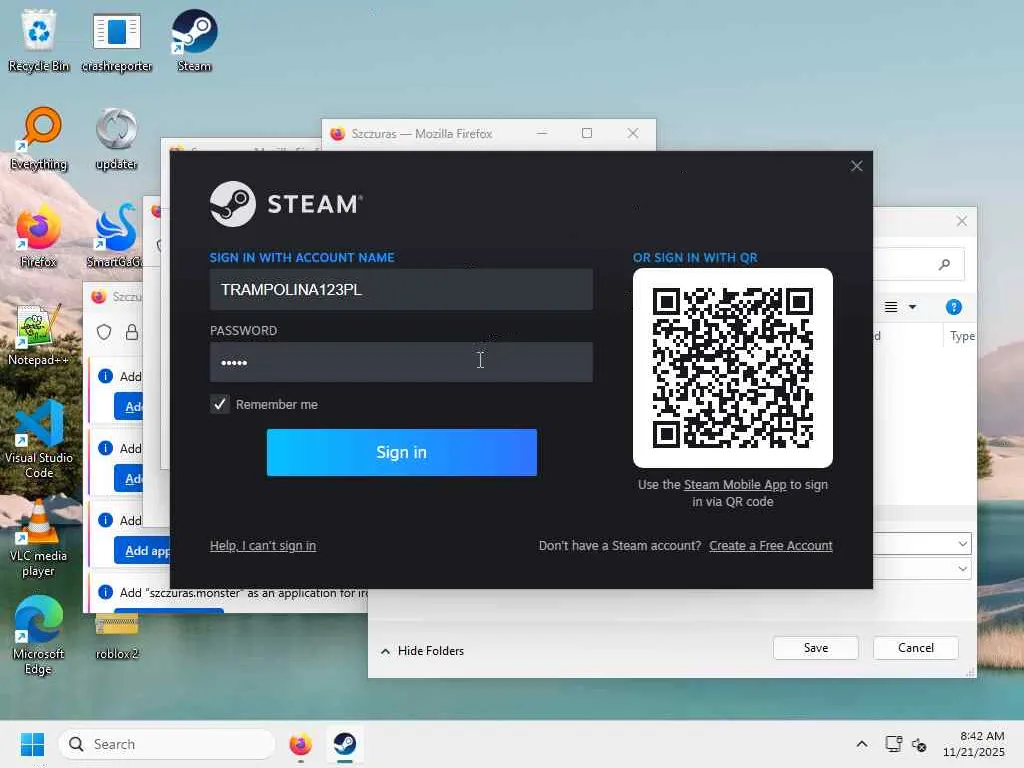
Task: Show hidden system tray icons
Action: point(862,744)
